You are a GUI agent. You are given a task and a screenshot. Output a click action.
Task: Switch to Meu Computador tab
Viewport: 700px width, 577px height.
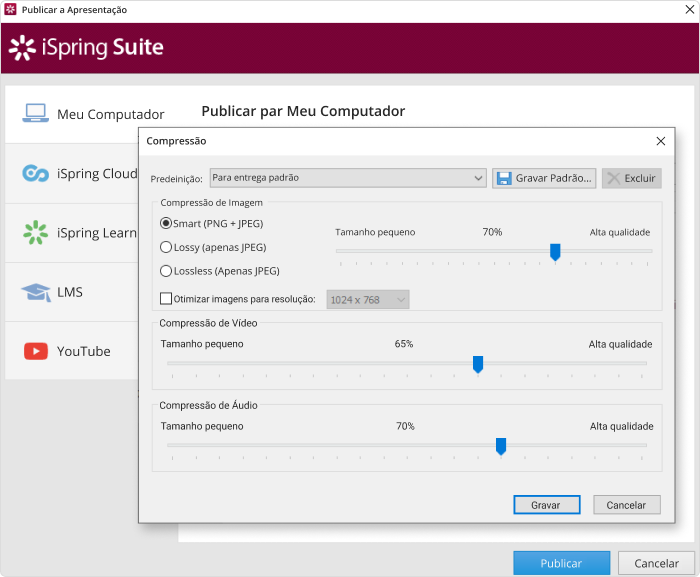coord(93,114)
